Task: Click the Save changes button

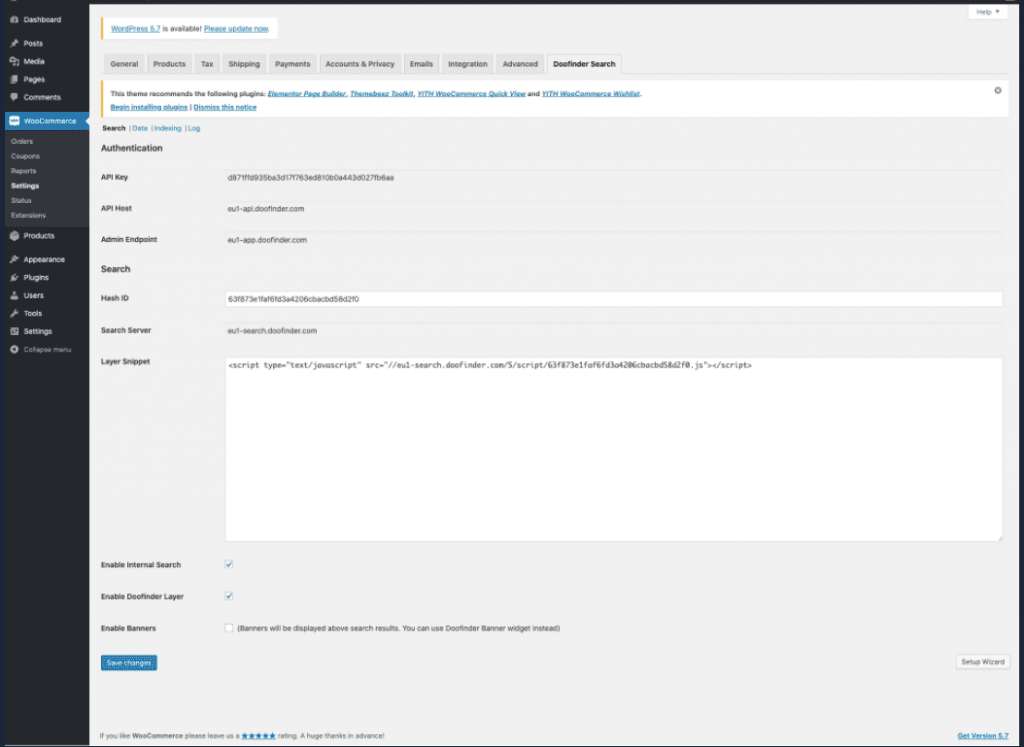Action: coord(129,662)
